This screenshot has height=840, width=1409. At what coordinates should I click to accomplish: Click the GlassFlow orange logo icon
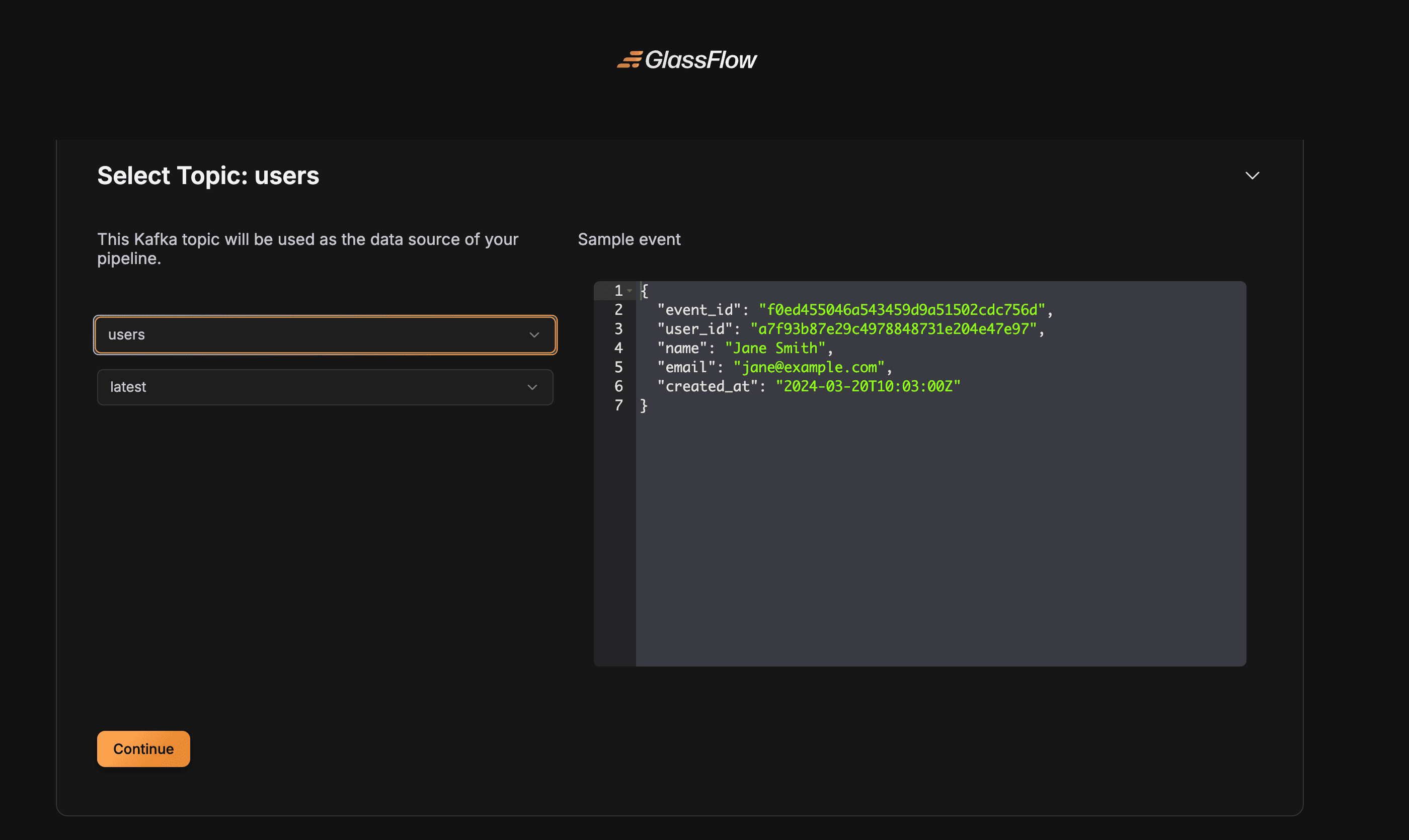pyautogui.click(x=629, y=59)
